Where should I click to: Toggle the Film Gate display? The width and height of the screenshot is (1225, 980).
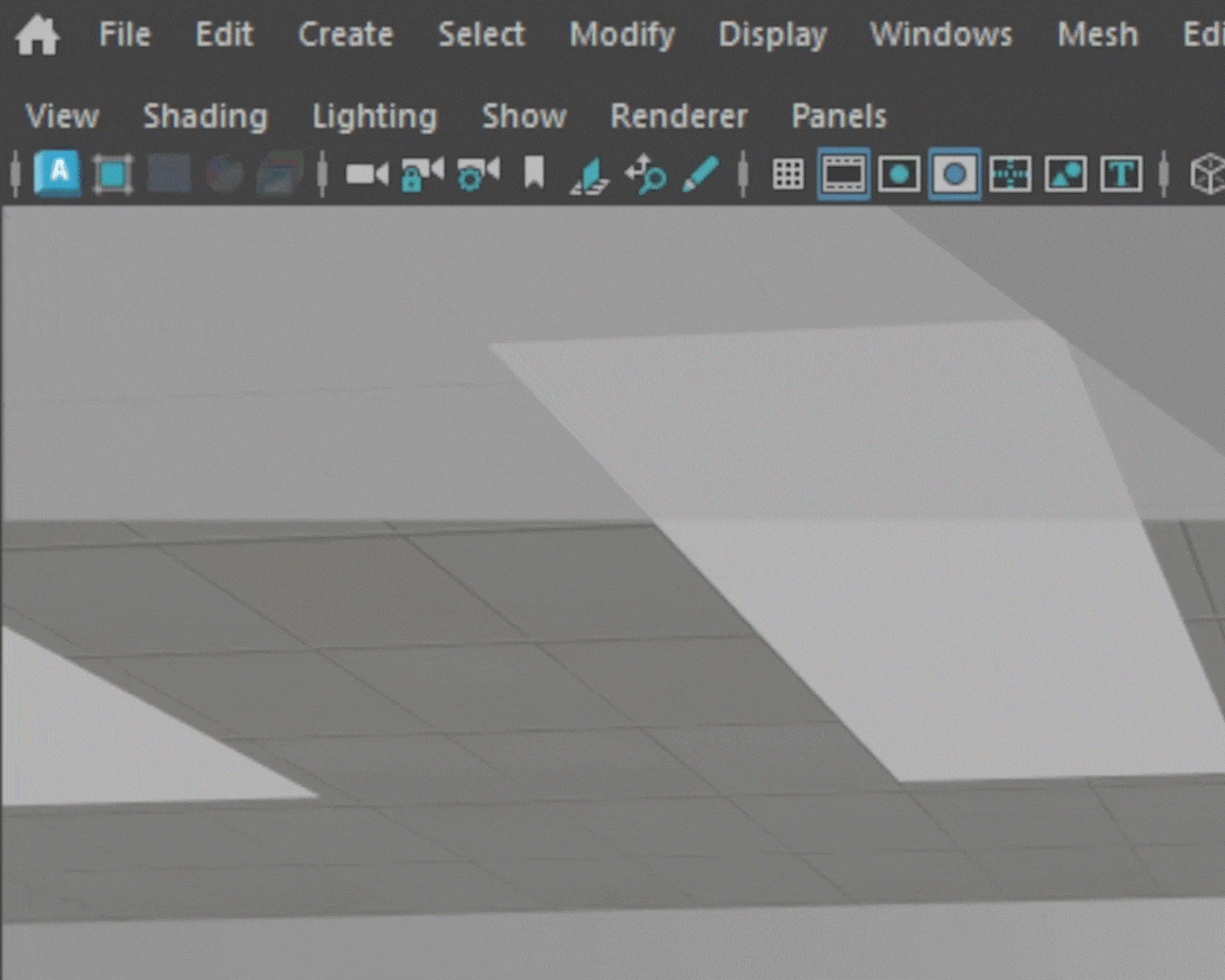tap(843, 173)
